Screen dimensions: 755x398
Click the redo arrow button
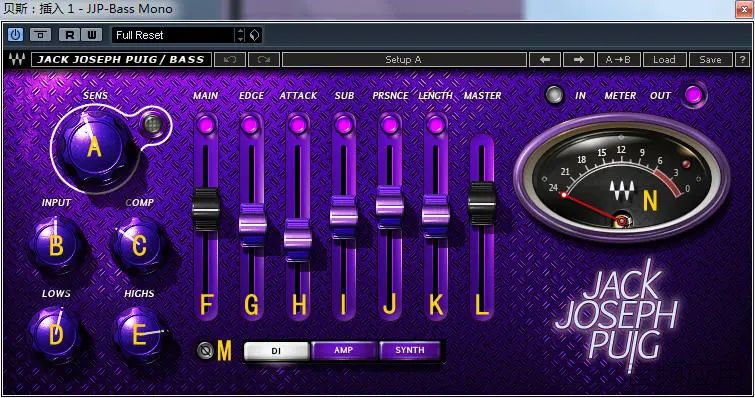[x=263, y=60]
